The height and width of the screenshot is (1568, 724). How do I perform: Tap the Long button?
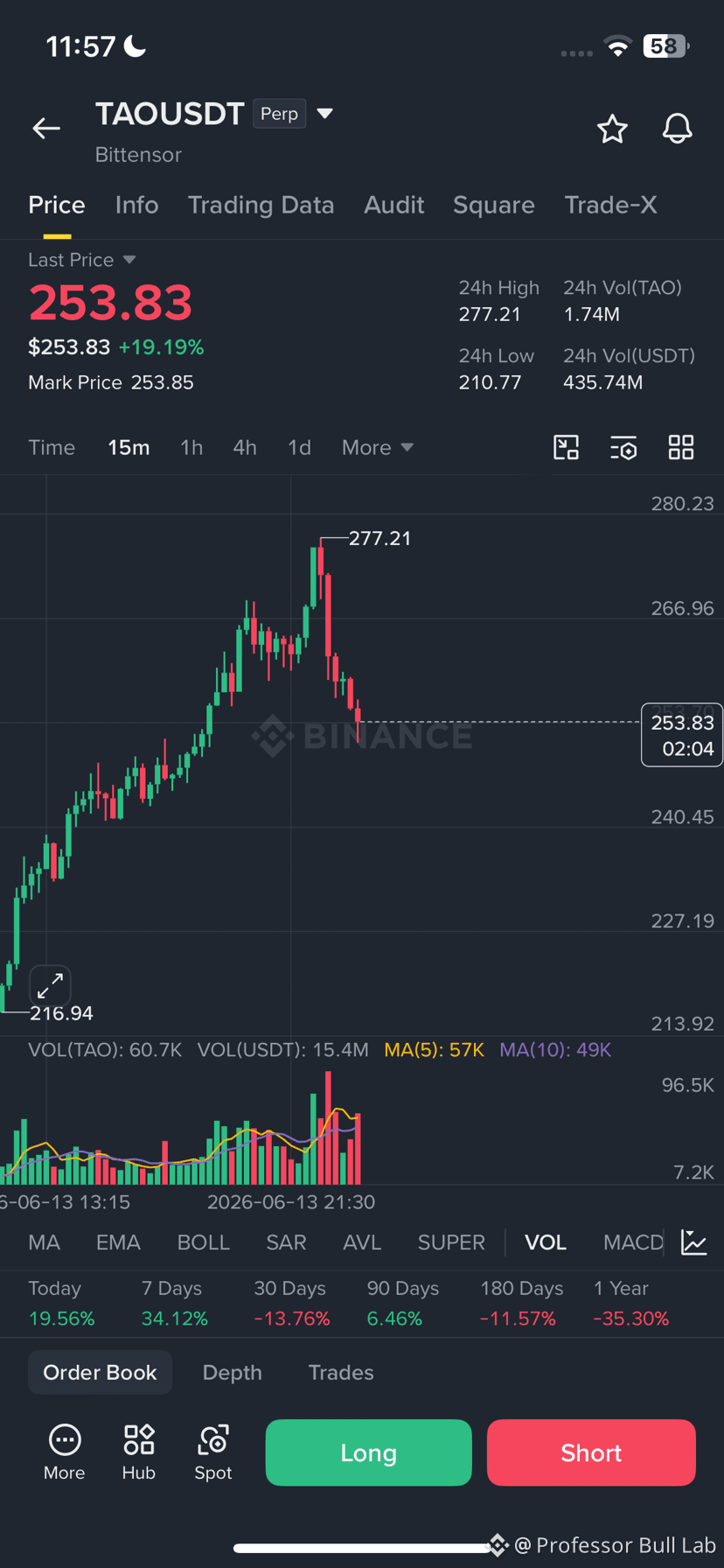368,1452
